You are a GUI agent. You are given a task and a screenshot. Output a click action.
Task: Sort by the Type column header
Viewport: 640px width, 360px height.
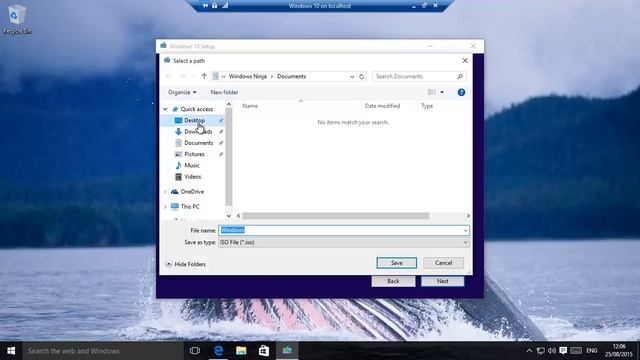coord(427,106)
